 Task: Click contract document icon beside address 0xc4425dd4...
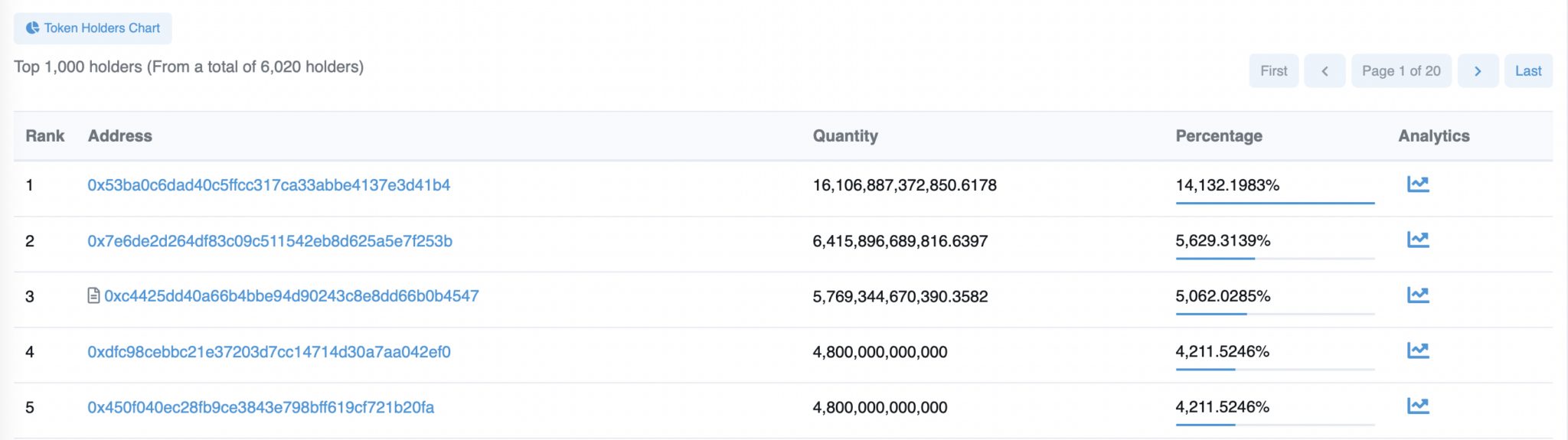93,295
